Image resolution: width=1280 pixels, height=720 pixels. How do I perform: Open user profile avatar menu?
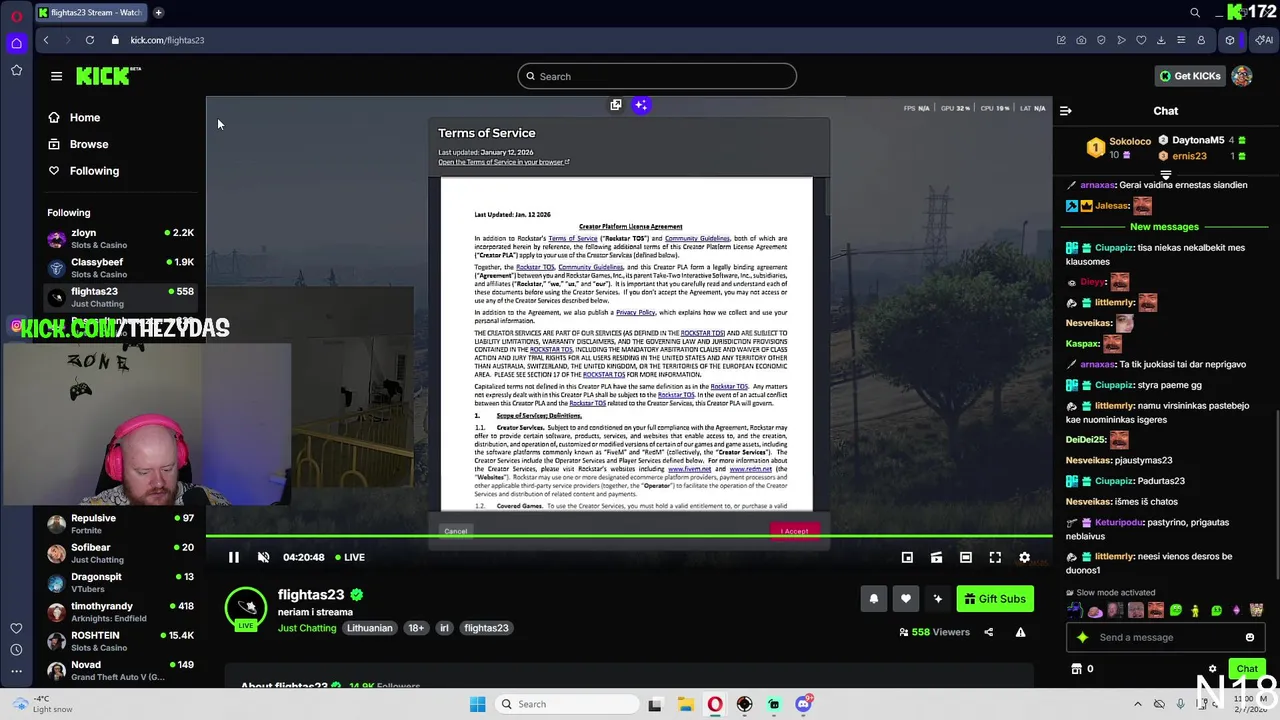coord(1242,76)
